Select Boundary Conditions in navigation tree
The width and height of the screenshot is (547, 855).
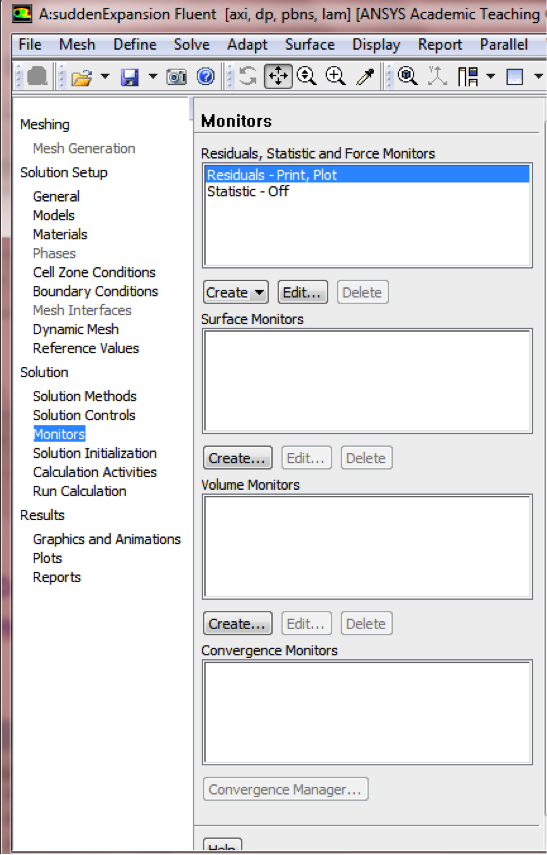[x=95, y=291]
